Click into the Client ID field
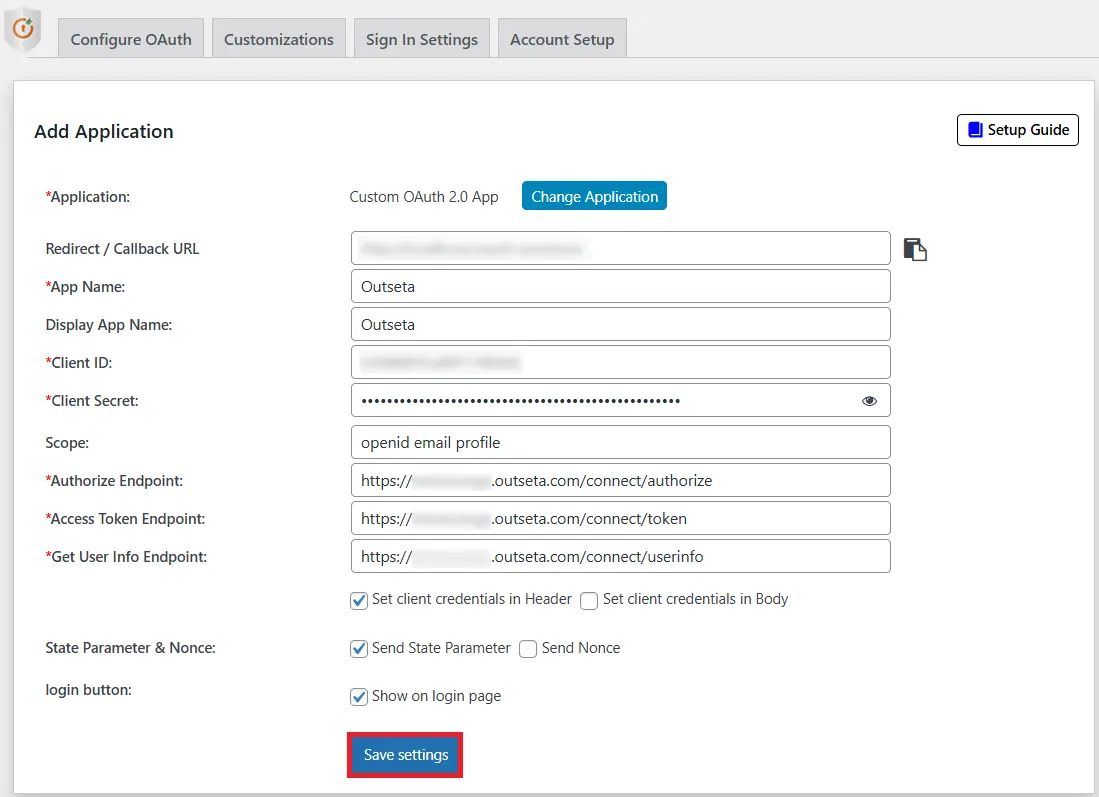The image size is (1099, 797). [x=620, y=362]
